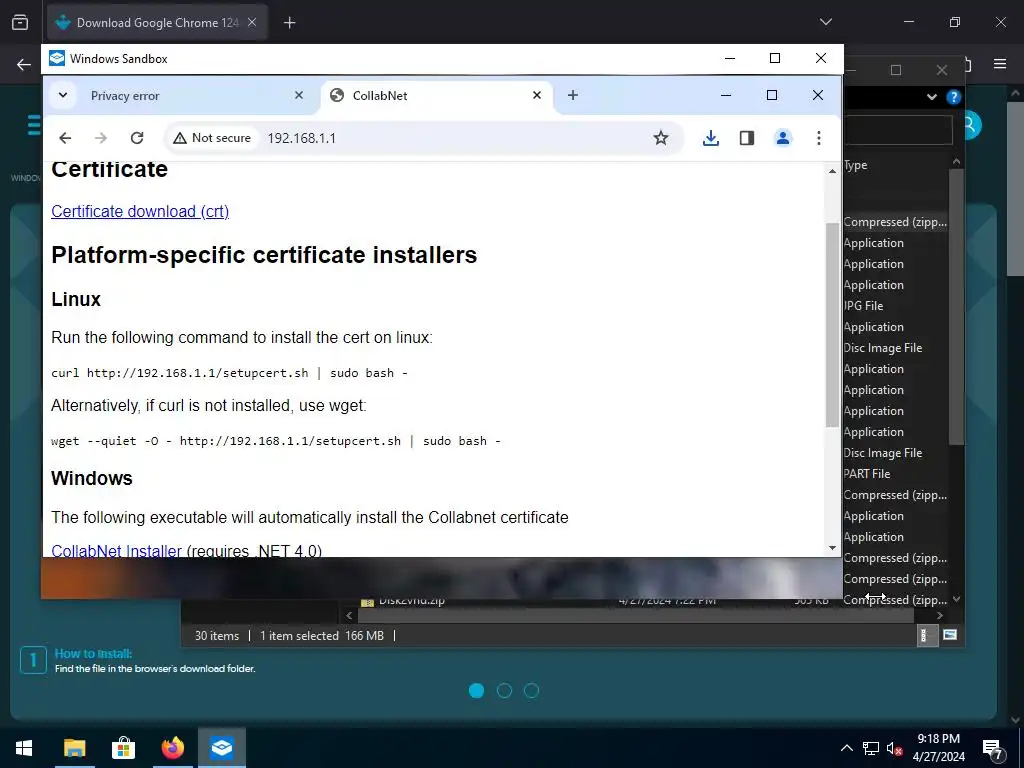
Task: Open File Explorer from taskbar
Action: pos(74,748)
